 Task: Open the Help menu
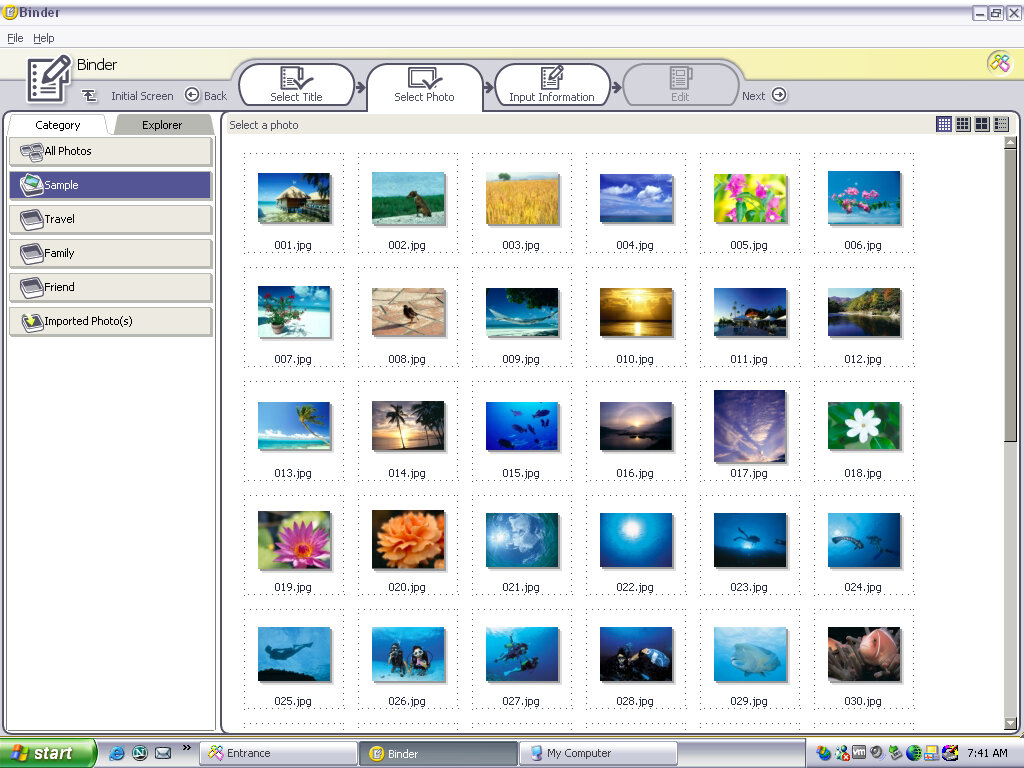(x=44, y=38)
